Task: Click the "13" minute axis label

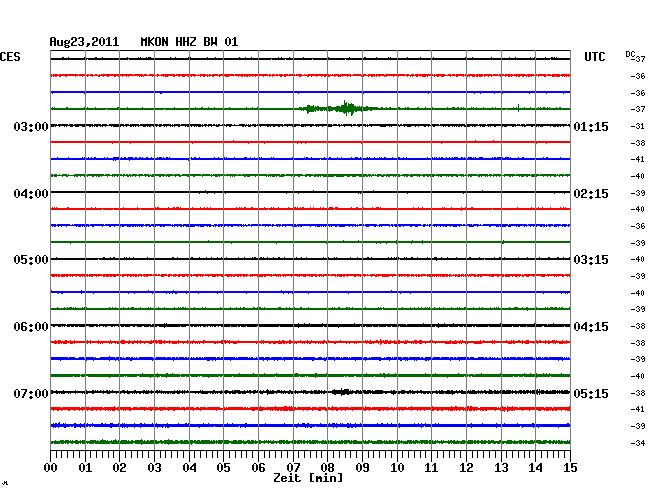Action: coord(501,468)
